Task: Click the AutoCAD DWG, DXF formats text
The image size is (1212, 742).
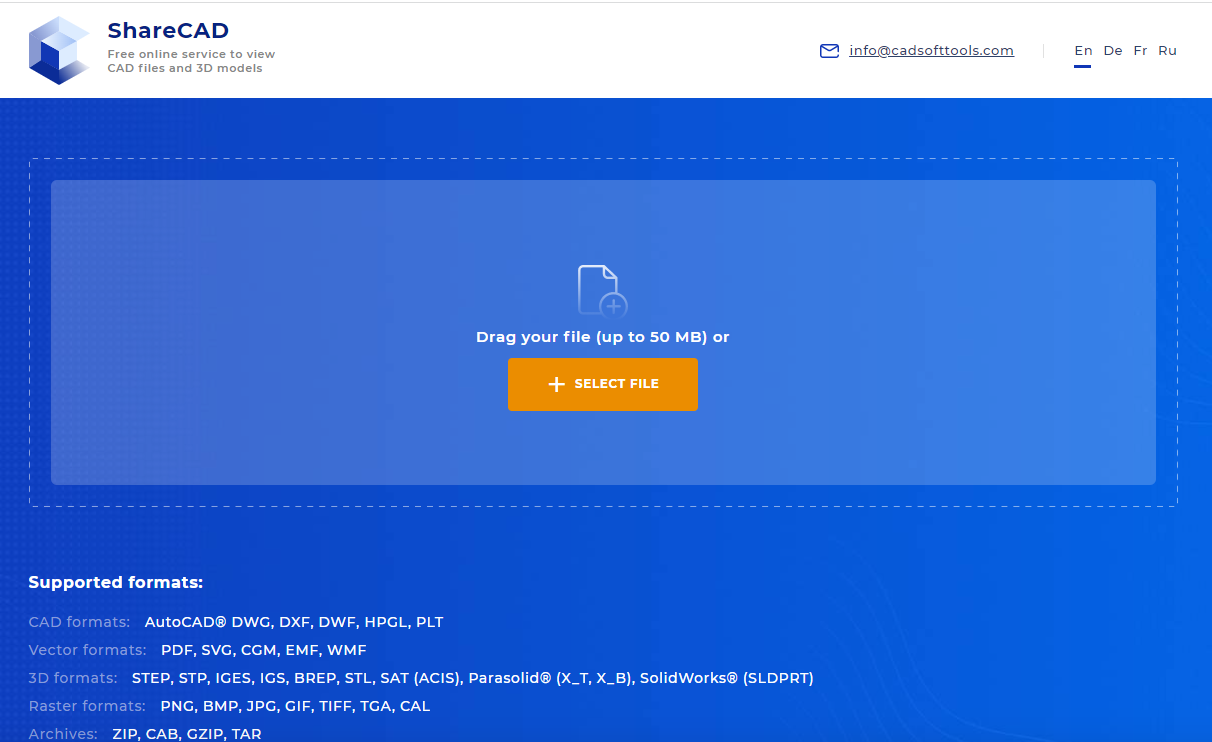Action: click(294, 622)
